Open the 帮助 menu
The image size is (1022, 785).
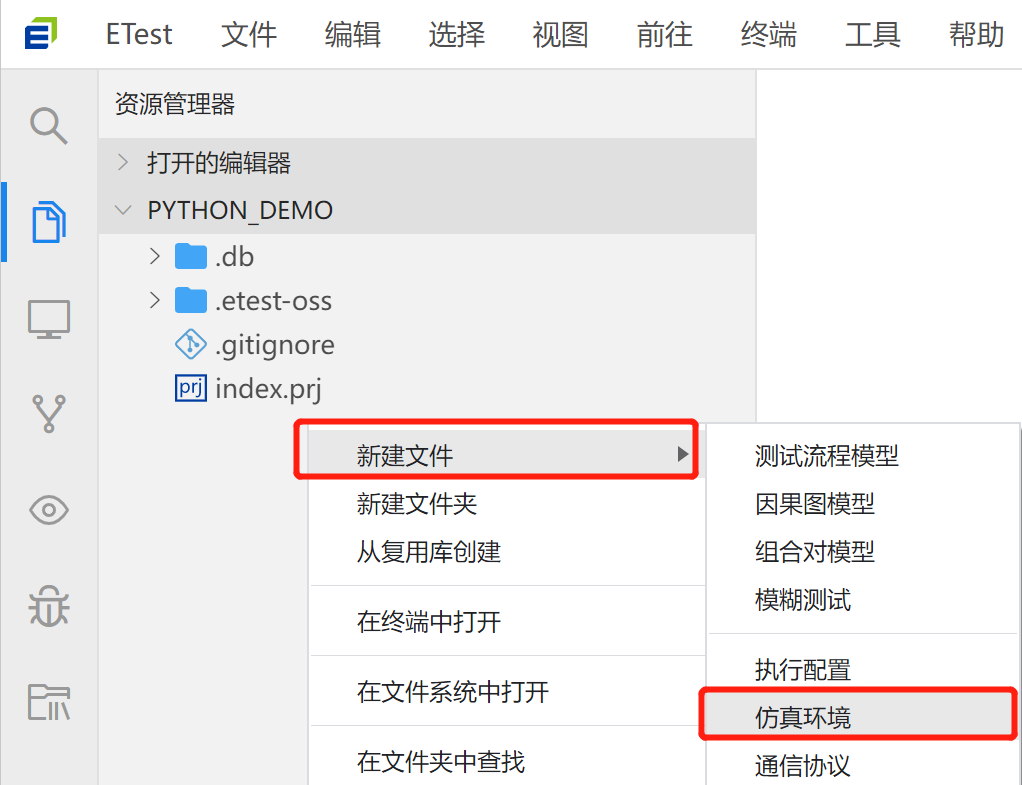(x=975, y=34)
